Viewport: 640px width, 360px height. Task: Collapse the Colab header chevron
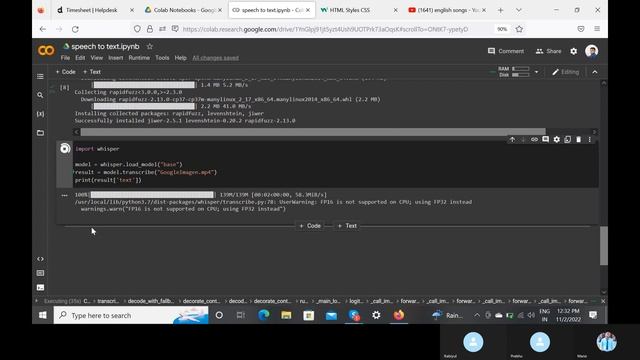coord(595,72)
